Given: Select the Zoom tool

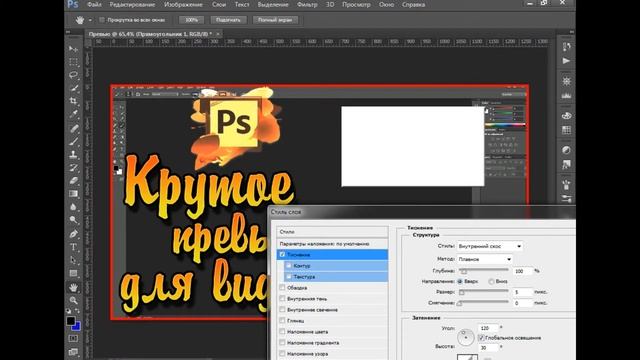Looking at the screenshot, I should (x=73, y=300).
